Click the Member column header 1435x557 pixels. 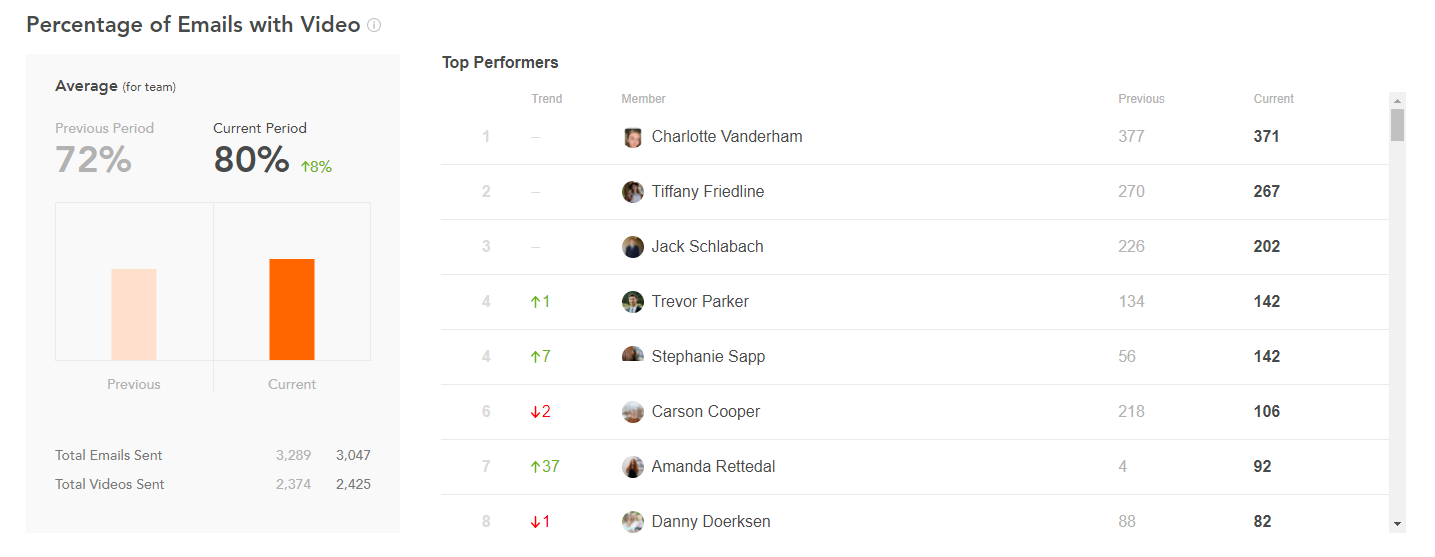643,99
